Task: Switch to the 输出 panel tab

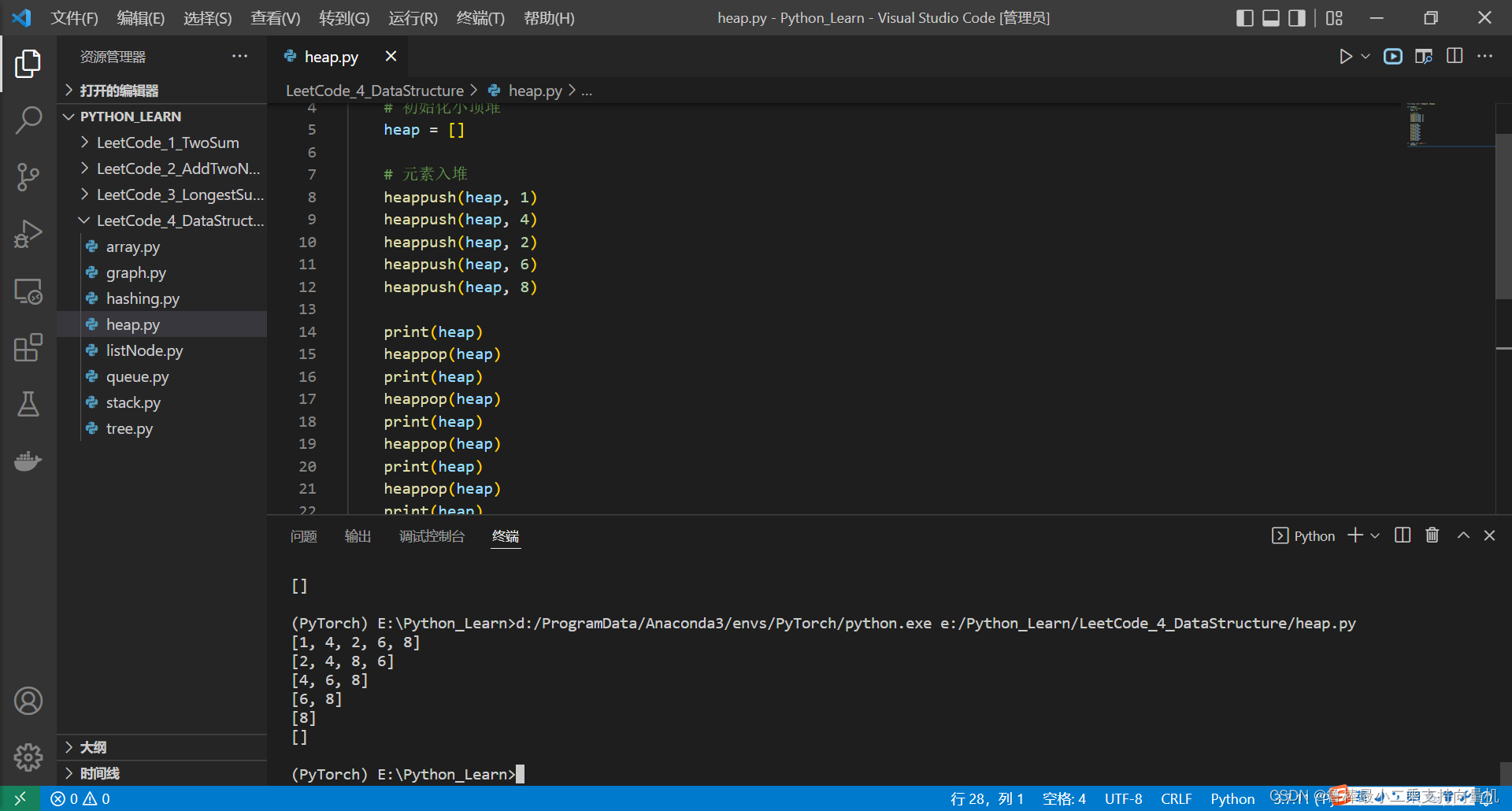Action: pos(358,536)
